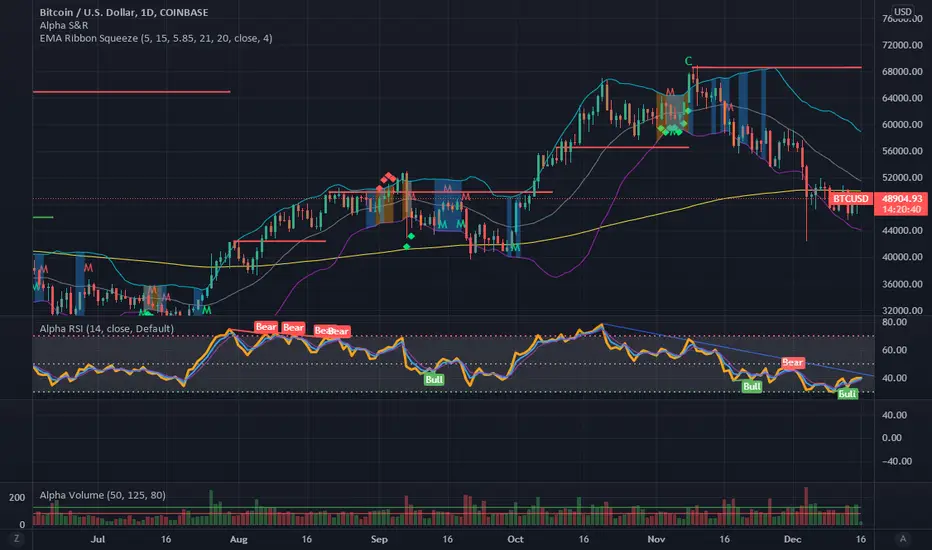Click the Nov date label on time axis
Image resolution: width=932 pixels, height=550 pixels.
coord(656,539)
